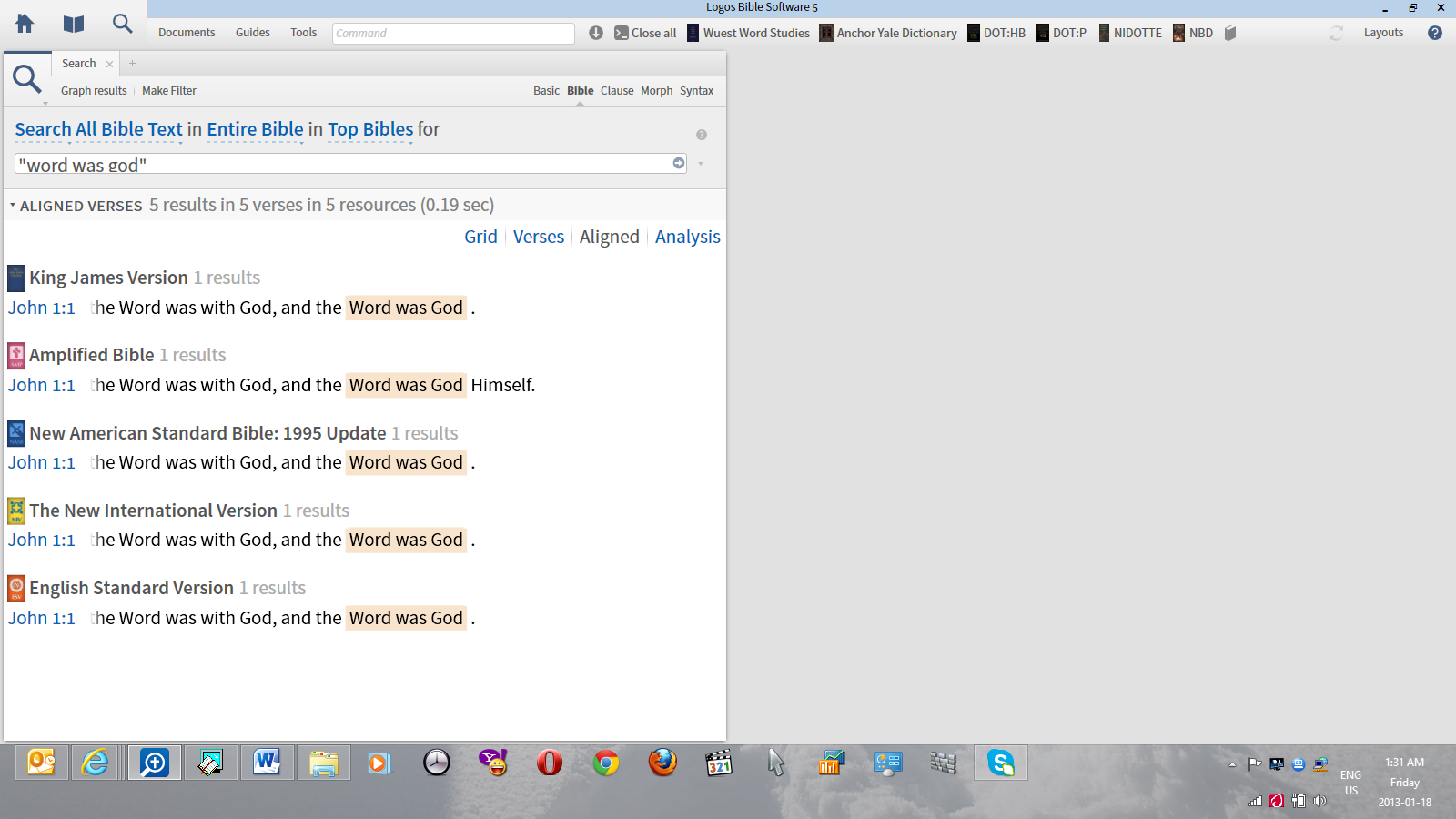Image resolution: width=1456 pixels, height=819 pixels.
Task: Switch results to Verses view
Action: coord(539,237)
